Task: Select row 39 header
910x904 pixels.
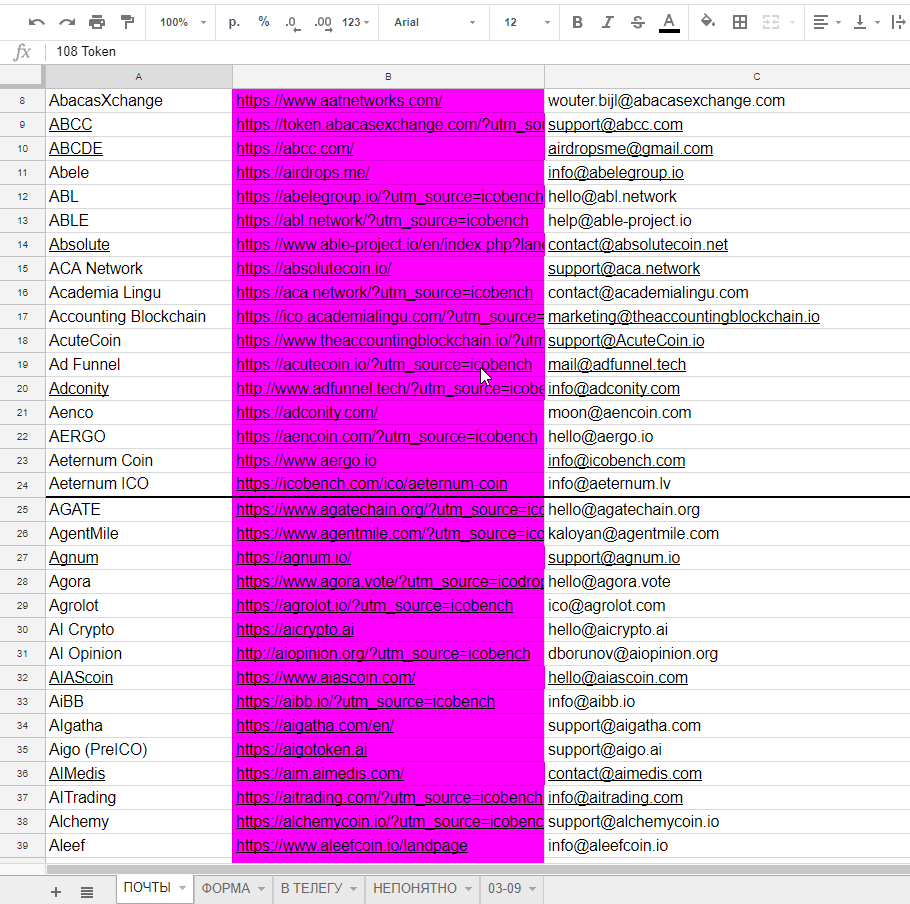Action: (22, 845)
